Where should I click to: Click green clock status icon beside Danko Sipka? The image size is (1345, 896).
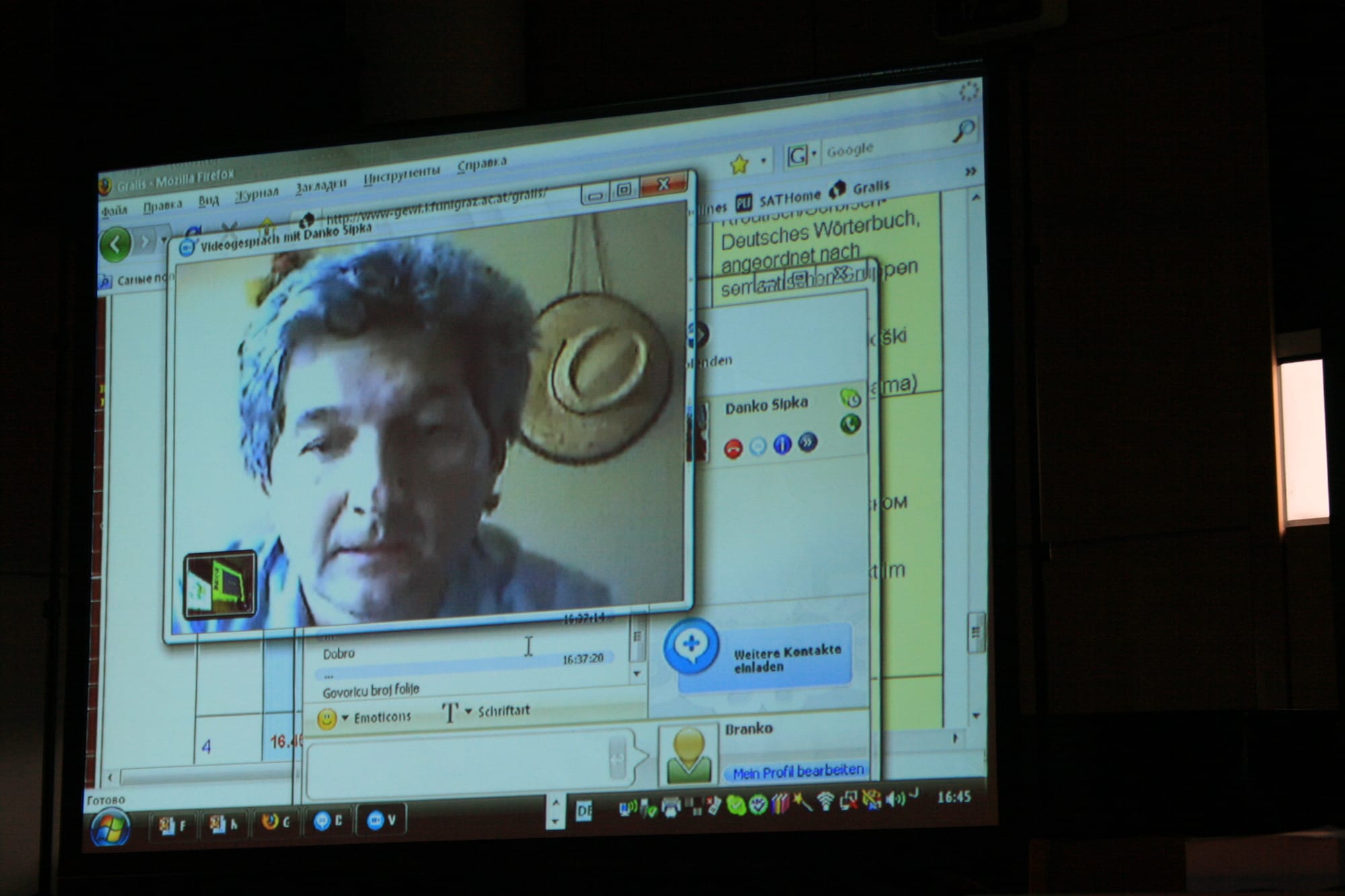tap(851, 398)
